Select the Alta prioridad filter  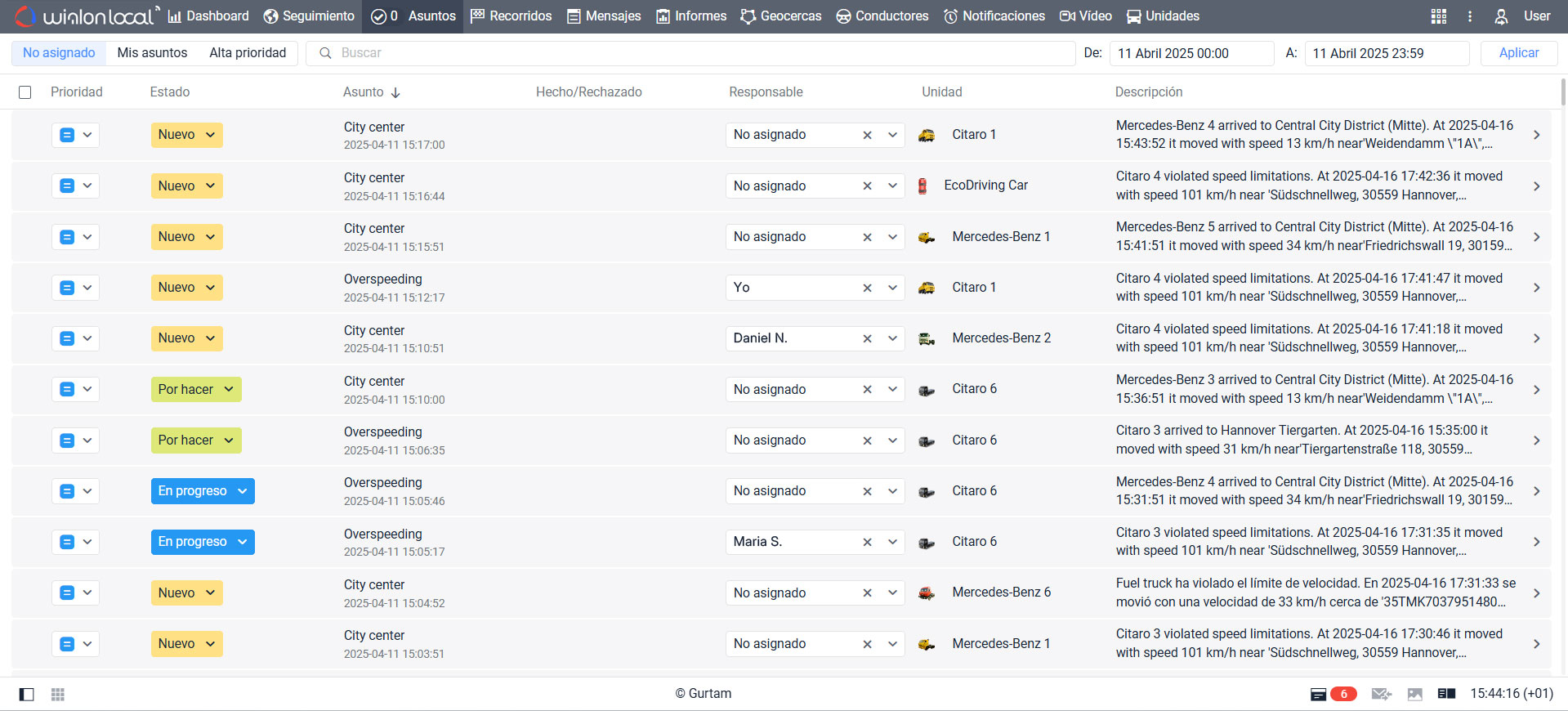248,53
